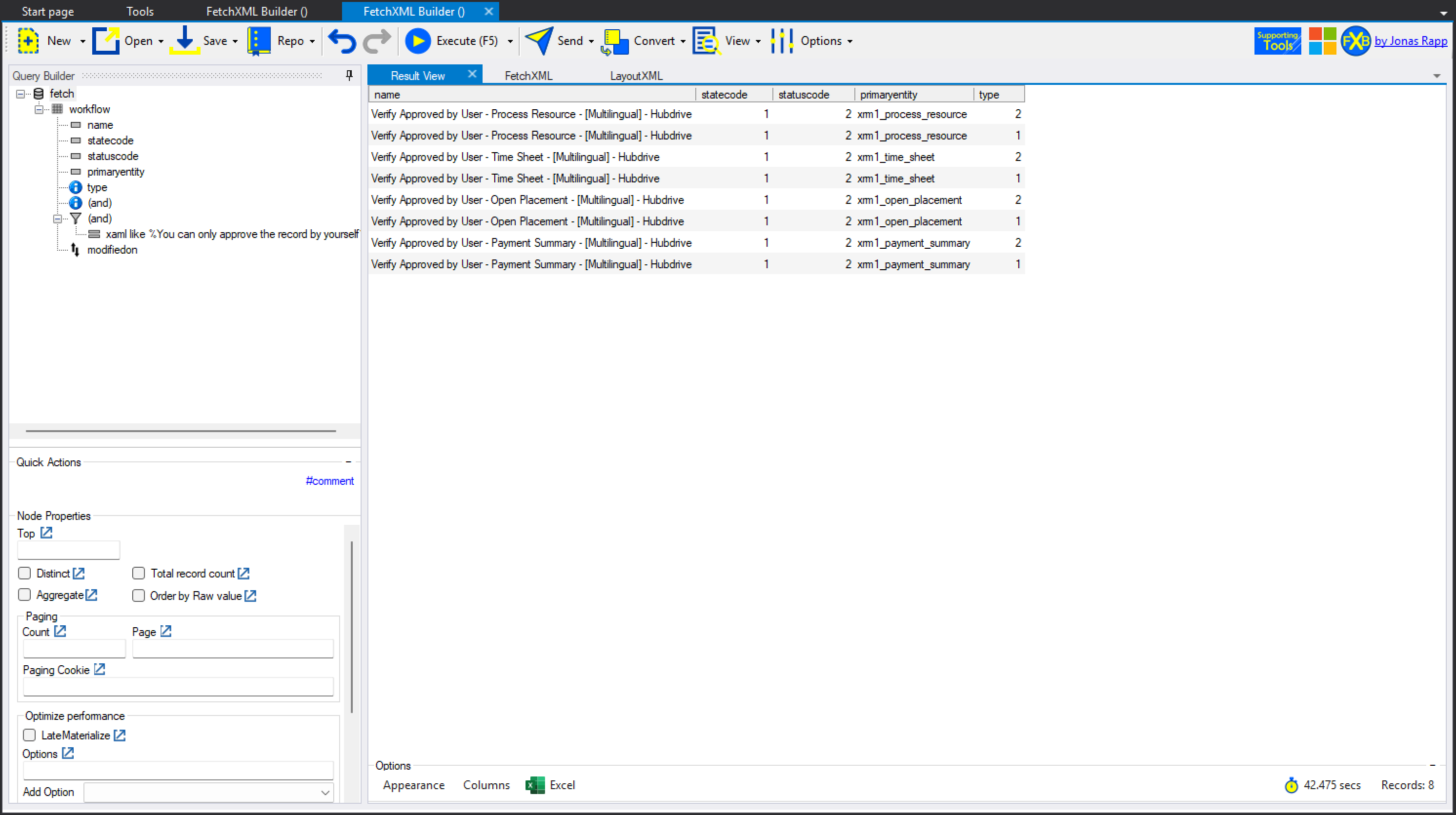
Task: Switch to the FetchXML tab
Action: [528, 76]
